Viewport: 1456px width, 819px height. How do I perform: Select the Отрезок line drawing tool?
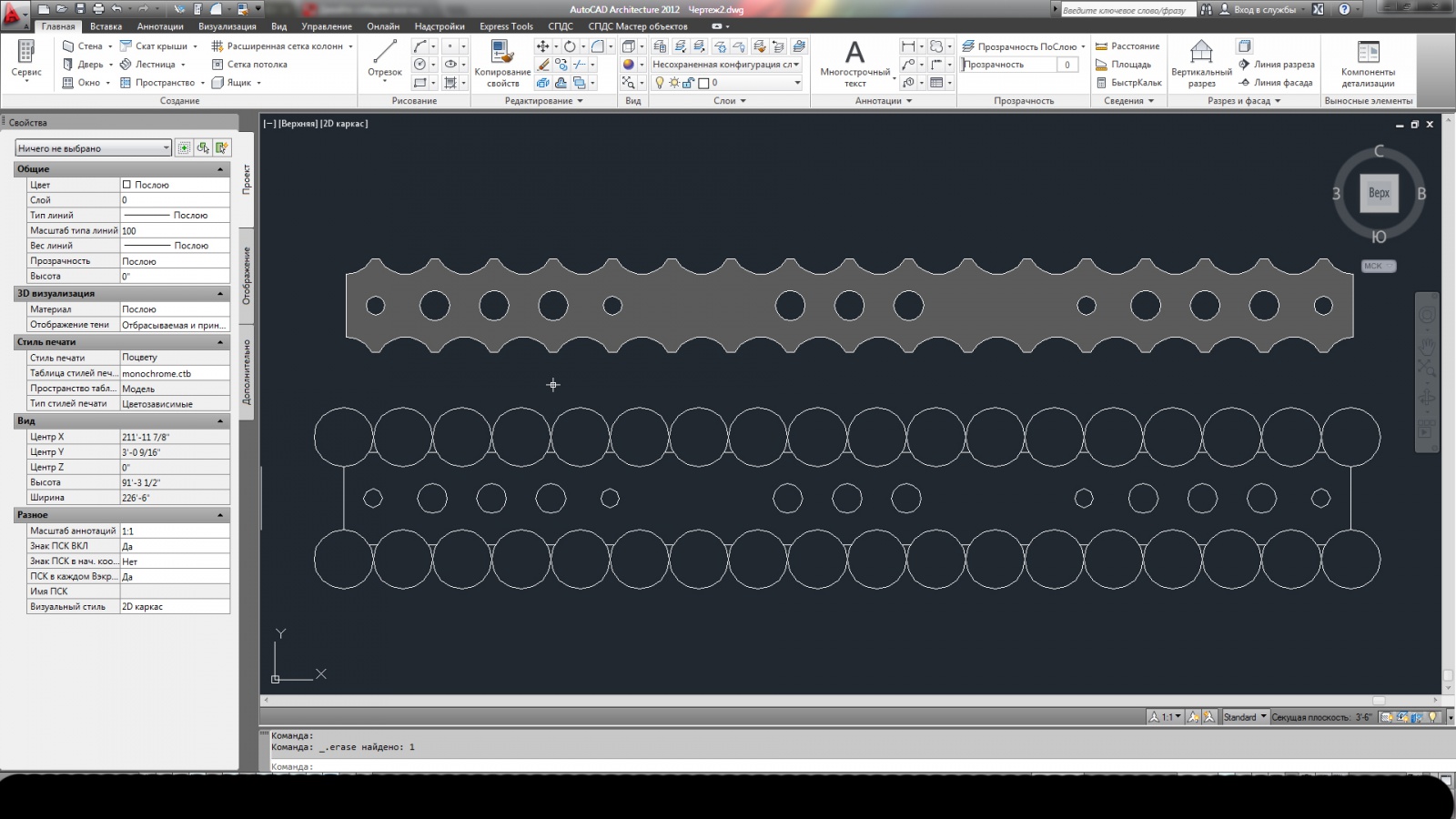384,58
